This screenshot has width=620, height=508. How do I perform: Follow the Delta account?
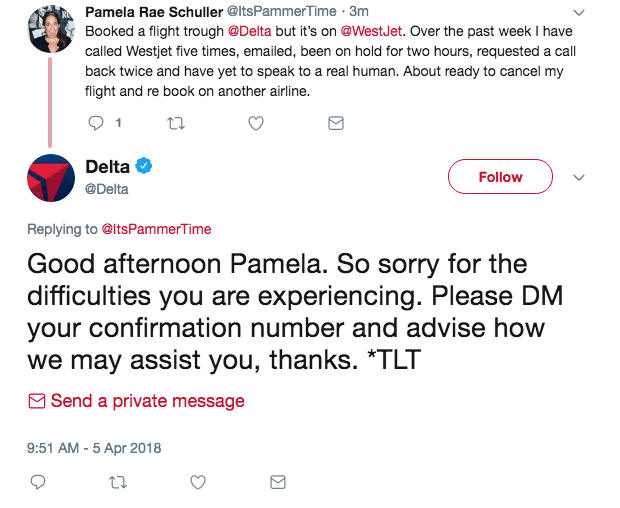click(500, 177)
